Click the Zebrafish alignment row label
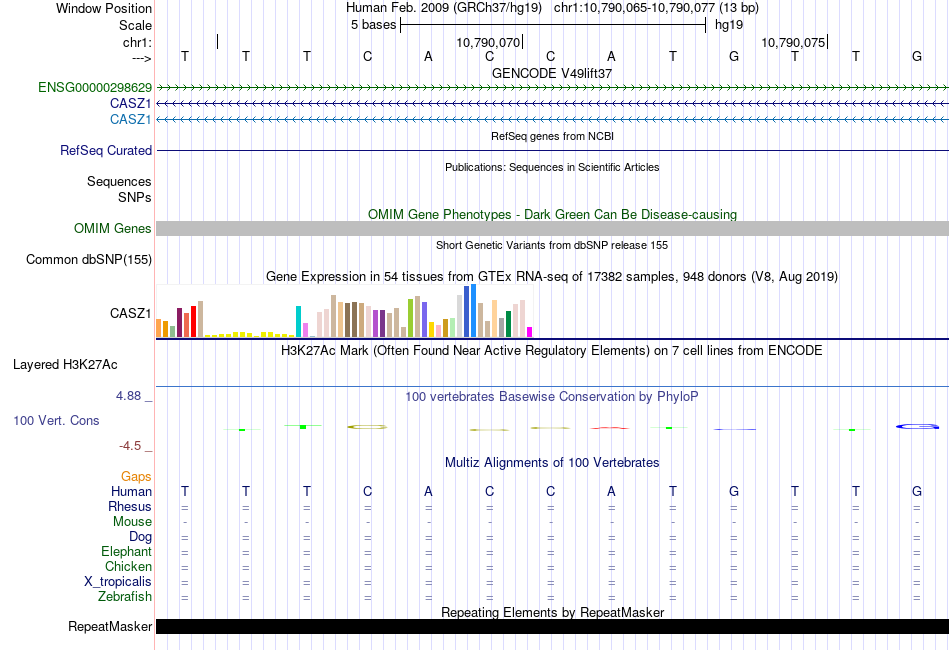Screen dimensions: 950x650 (125, 597)
